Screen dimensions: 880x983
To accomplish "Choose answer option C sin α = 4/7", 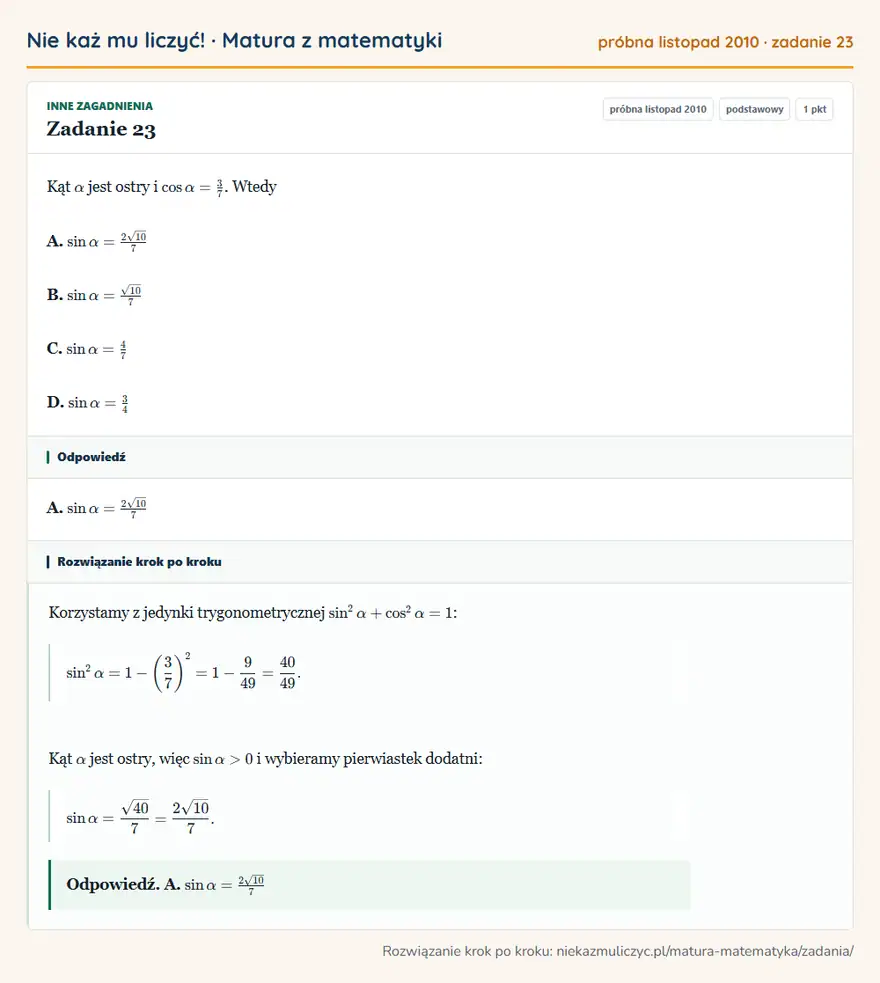I will pos(86,349).
